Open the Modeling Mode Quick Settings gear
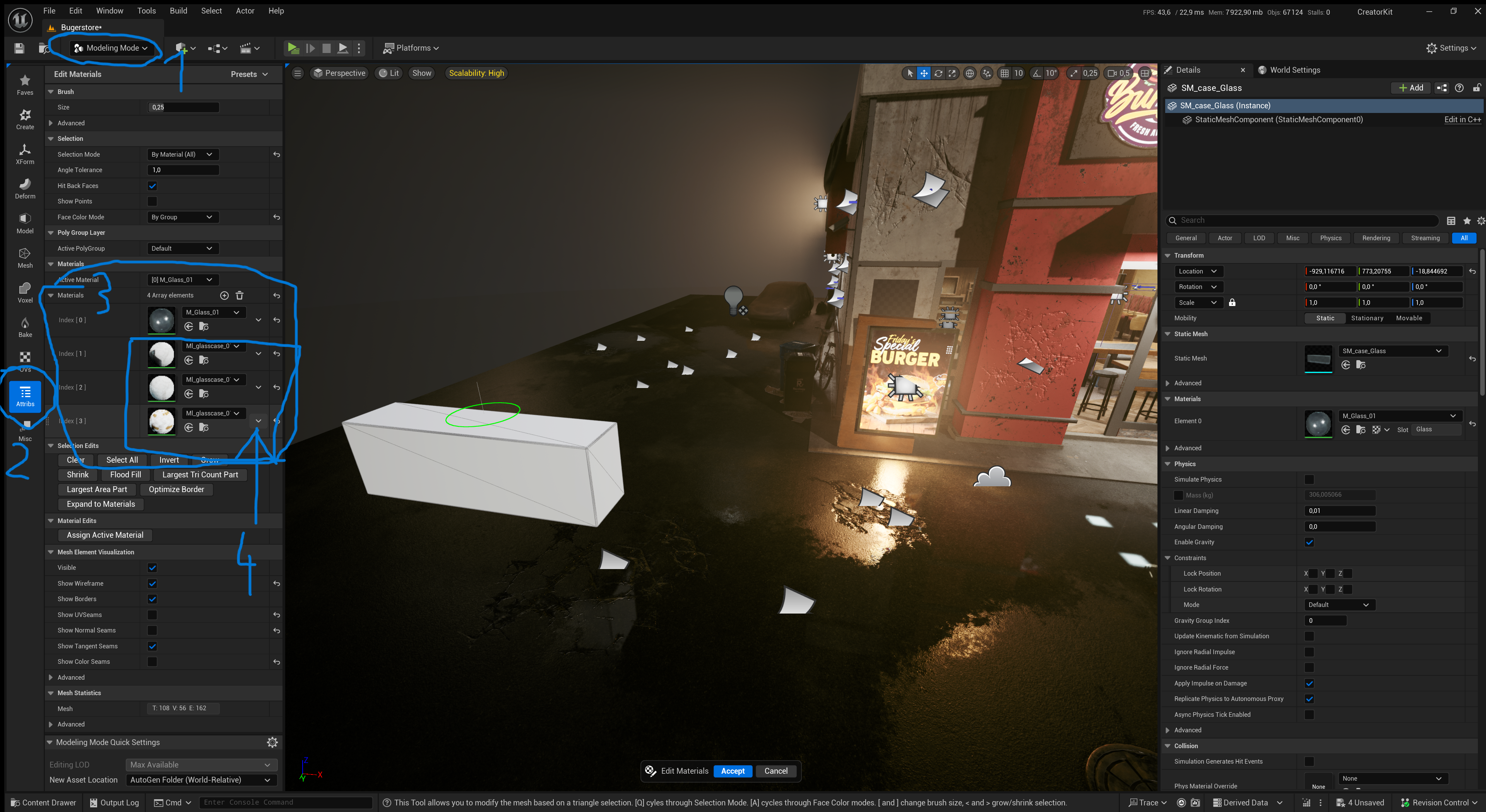1486x812 pixels. [x=272, y=743]
